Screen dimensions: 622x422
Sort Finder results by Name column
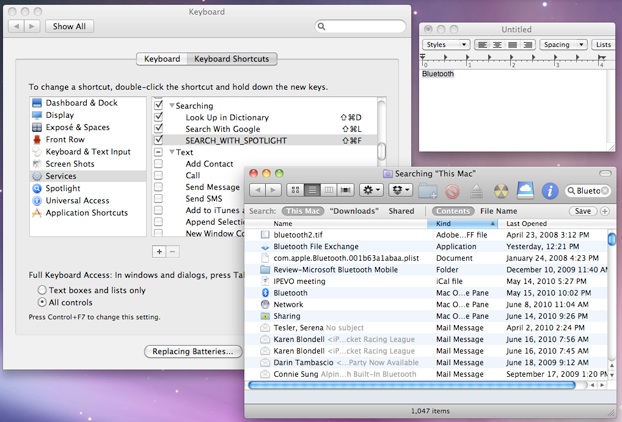pos(336,224)
